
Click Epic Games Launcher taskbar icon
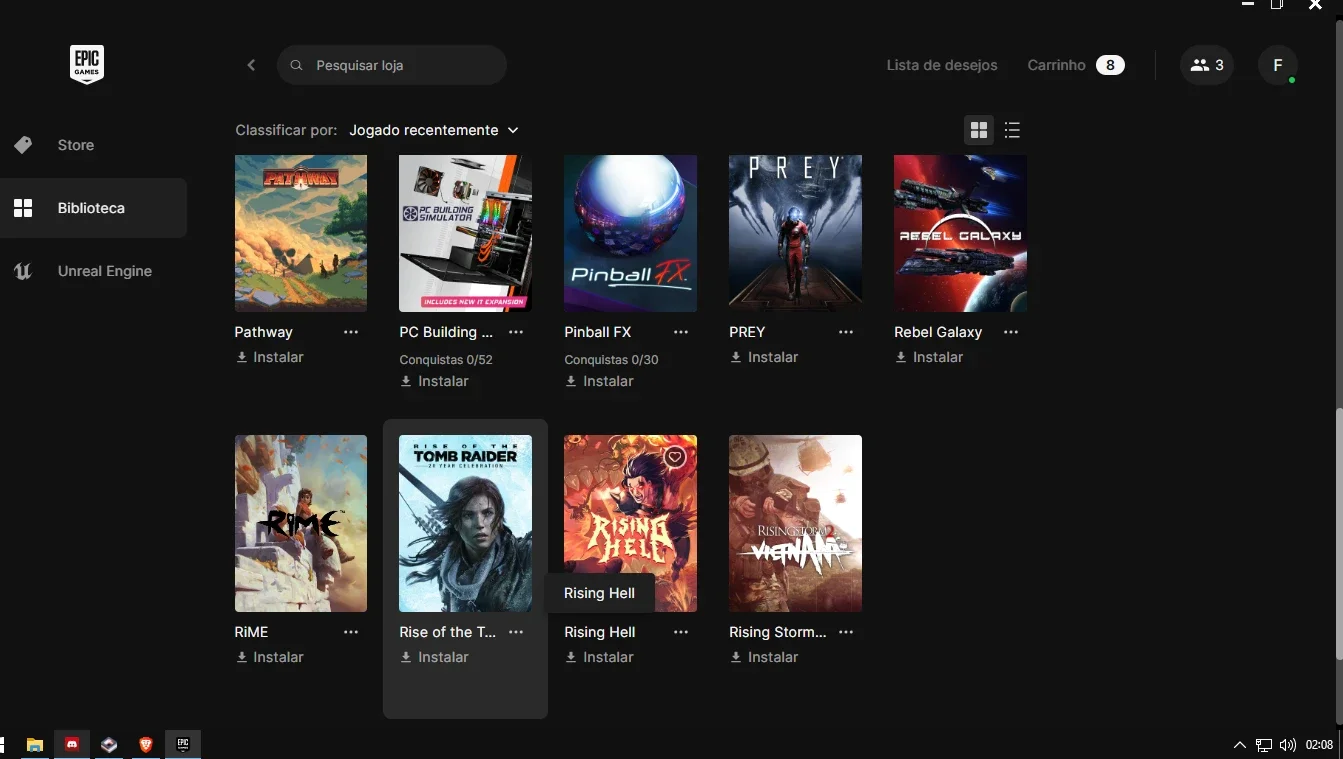point(183,744)
